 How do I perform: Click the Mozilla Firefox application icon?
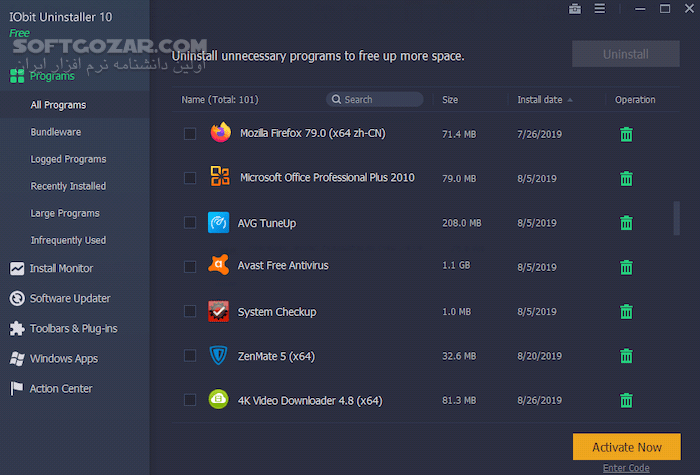pyautogui.click(x=221, y=132)
